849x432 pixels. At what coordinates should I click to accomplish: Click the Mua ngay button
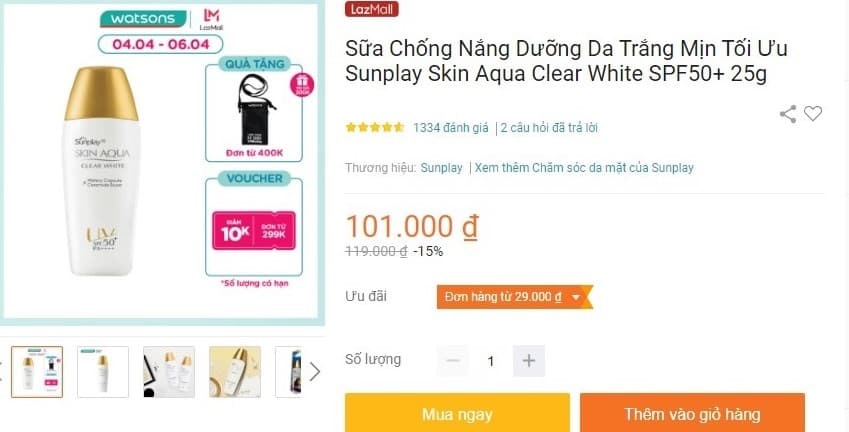457,414
